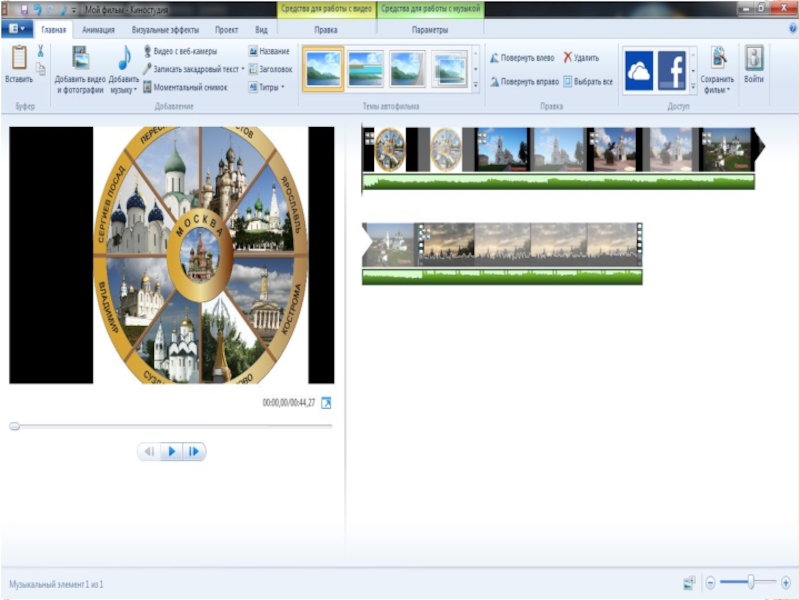Click Добавить видео и фотографии icon
The image size is (800, 600).
click(x=79, y=60)
